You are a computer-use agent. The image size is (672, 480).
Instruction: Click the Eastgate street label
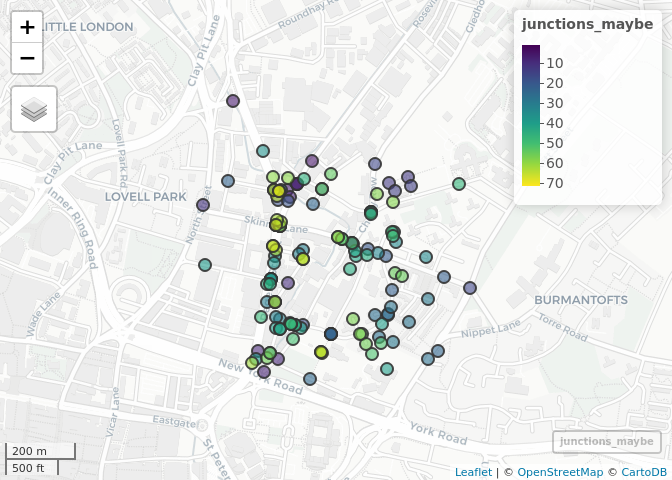(174, 422)
